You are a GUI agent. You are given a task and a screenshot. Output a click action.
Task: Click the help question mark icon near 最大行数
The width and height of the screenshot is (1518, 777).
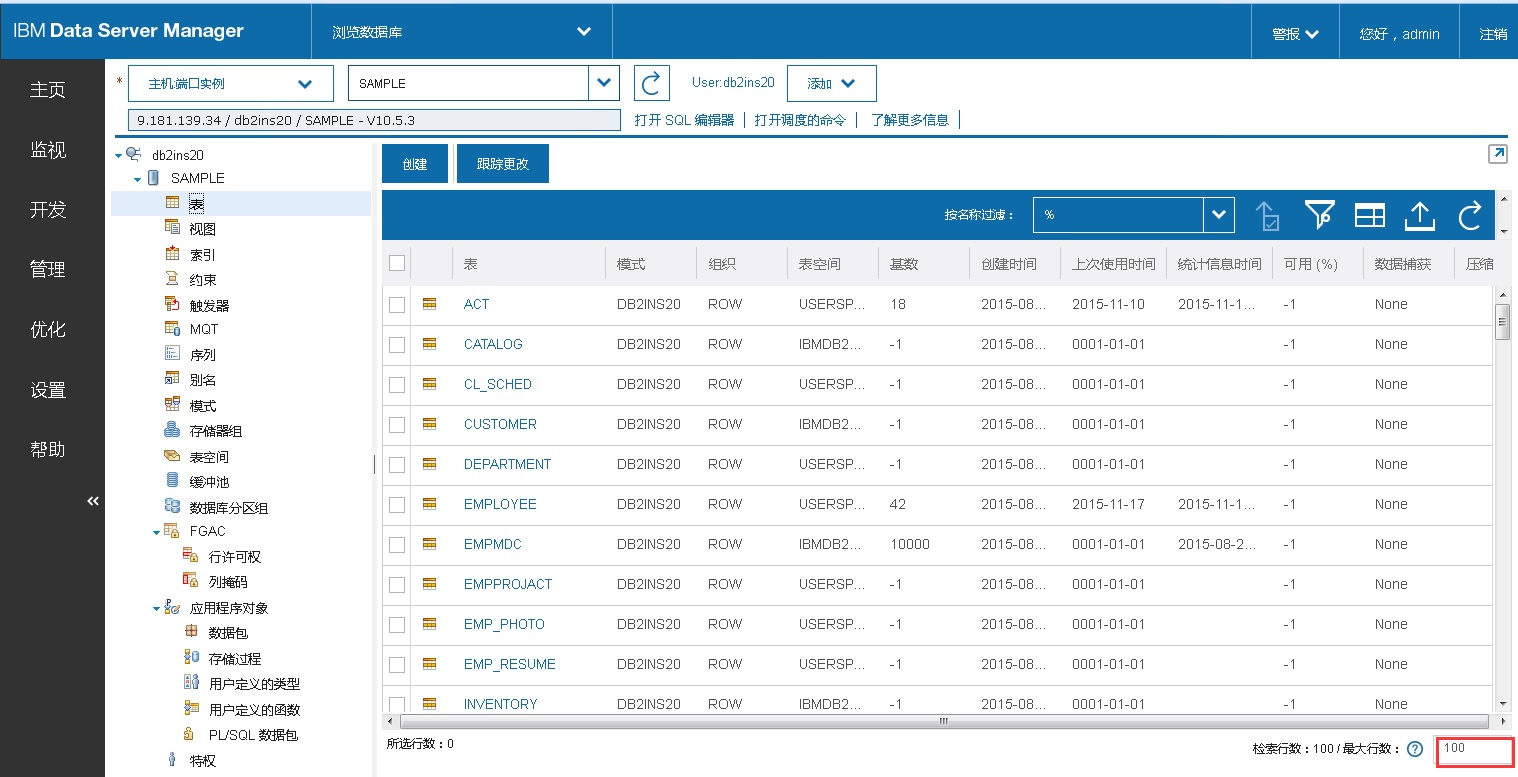pos(1417,750)
